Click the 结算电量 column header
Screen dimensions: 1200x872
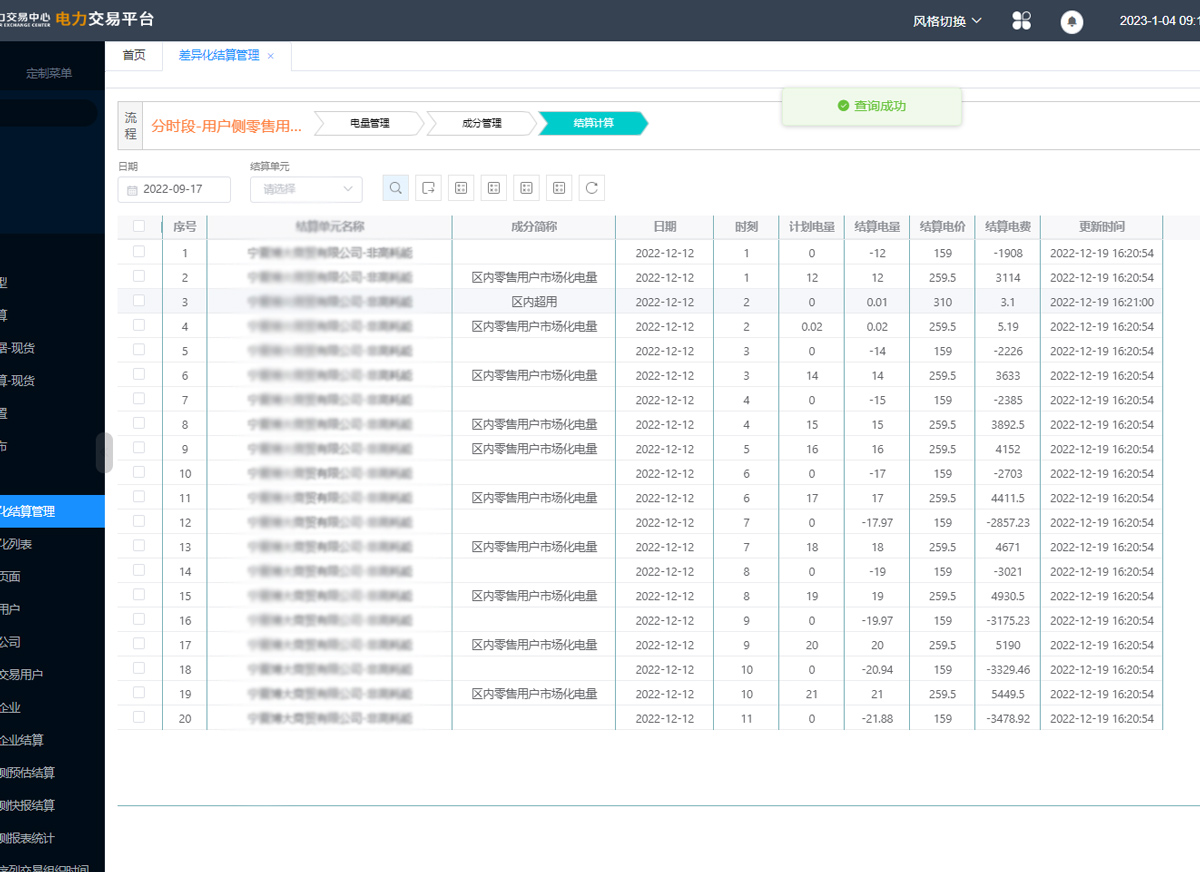click(x=877, y=227)
